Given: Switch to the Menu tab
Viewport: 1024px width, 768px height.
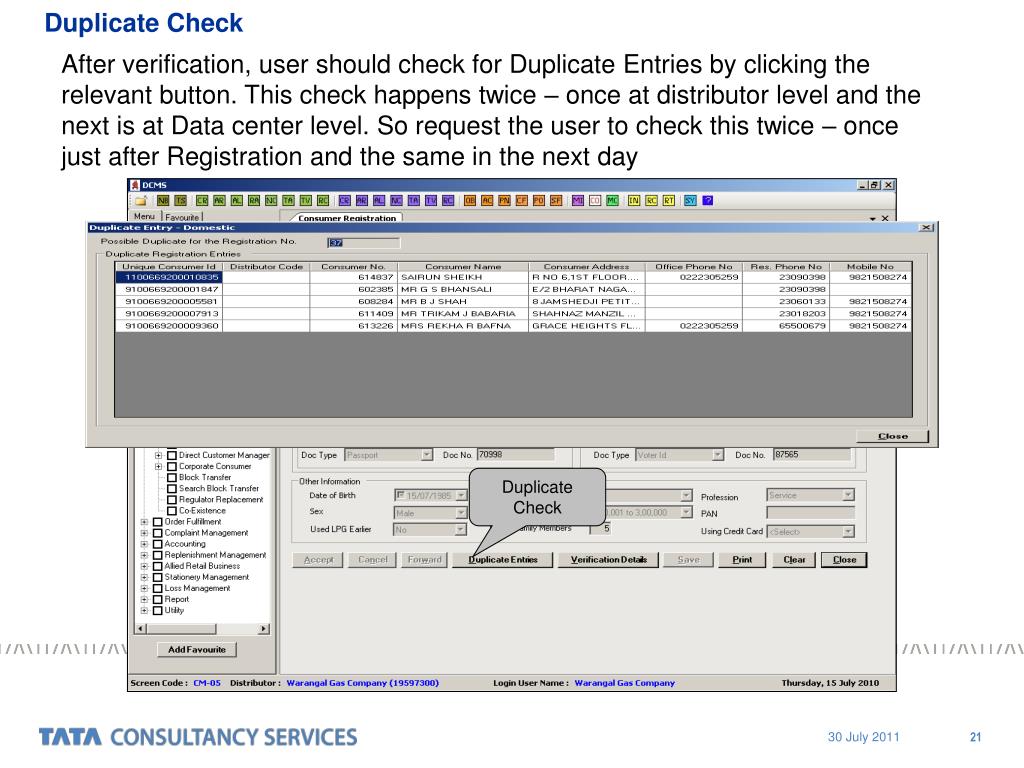Looking at the screenshot, I should click(144, 216).
